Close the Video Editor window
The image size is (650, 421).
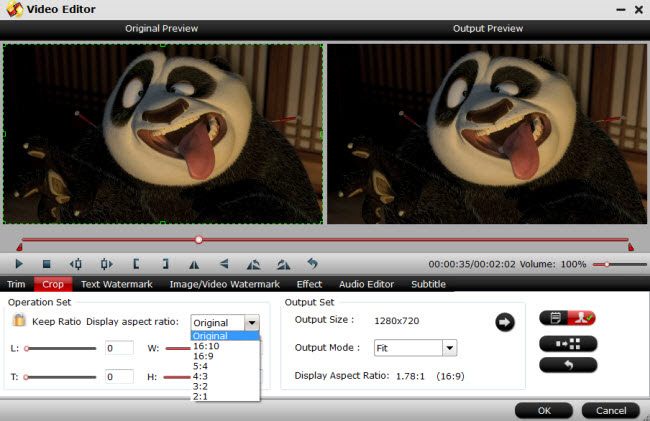[639, 9]
